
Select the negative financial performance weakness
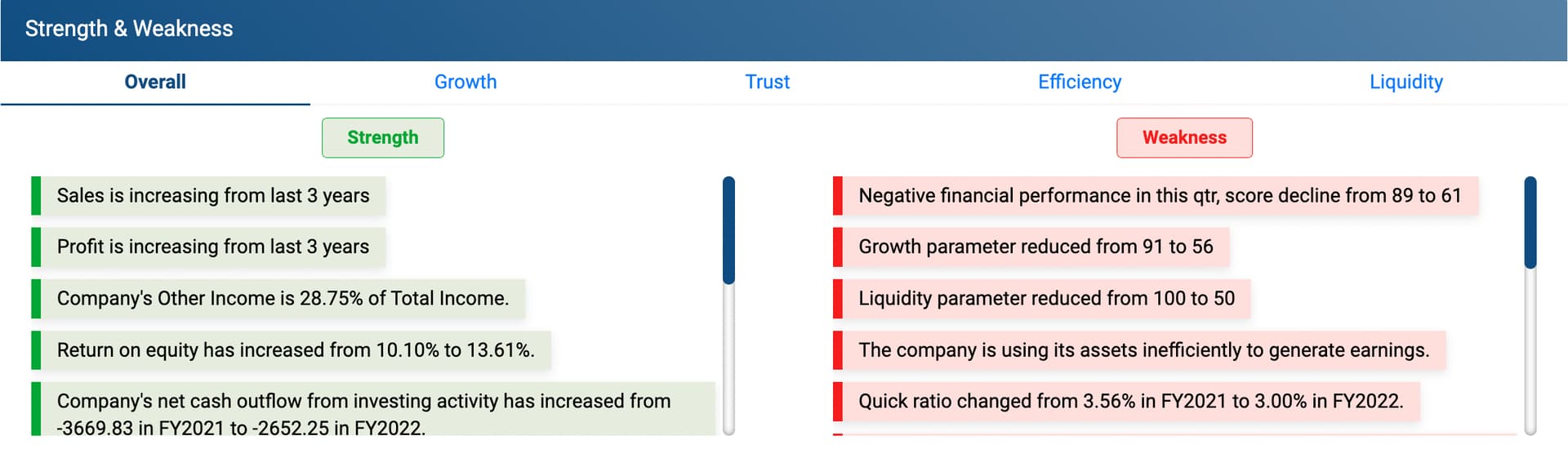click(x=1156, y=196)
